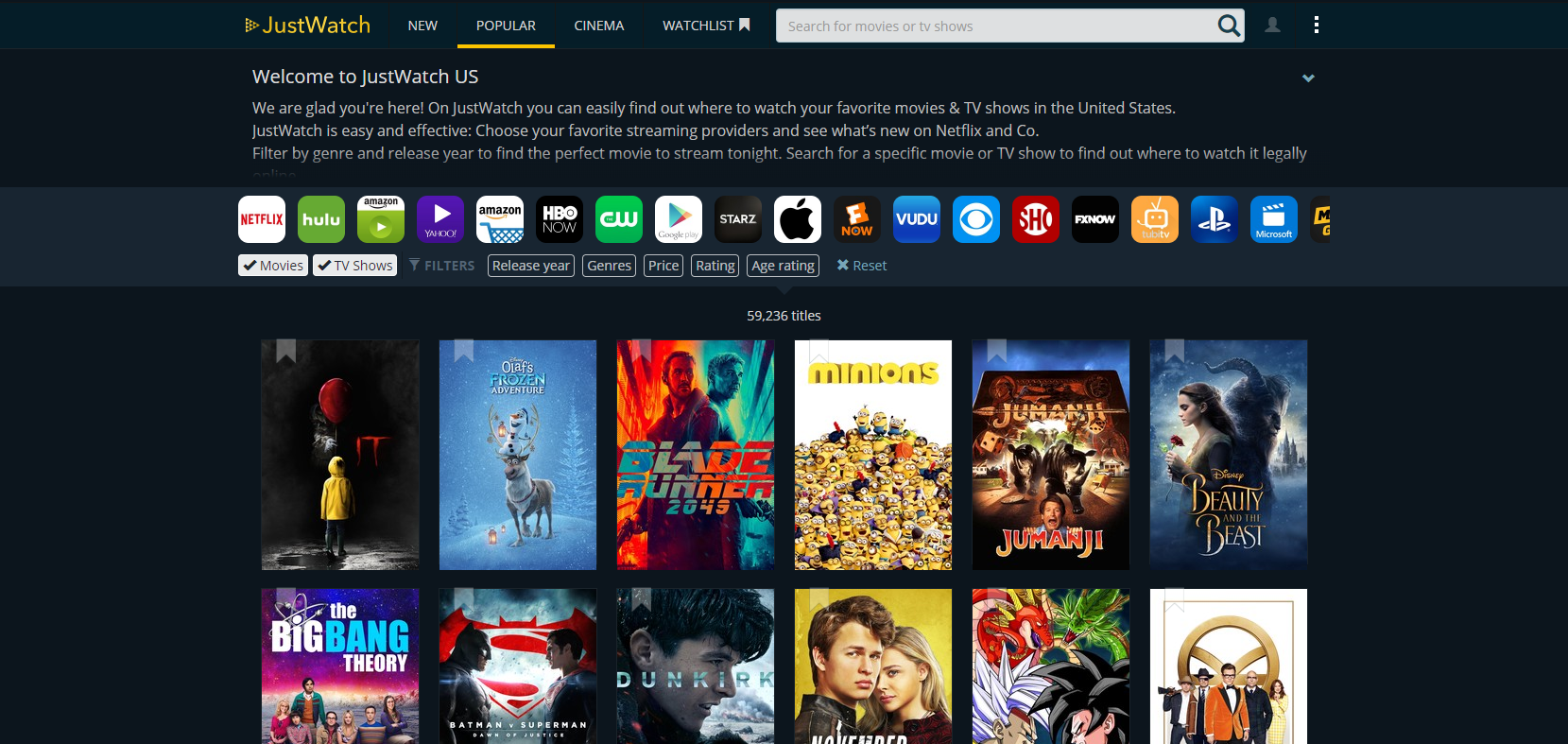Select the Amazon Prime Video provider icon
The width and height of the screenshot is (1568, 744).
(381, 219)
